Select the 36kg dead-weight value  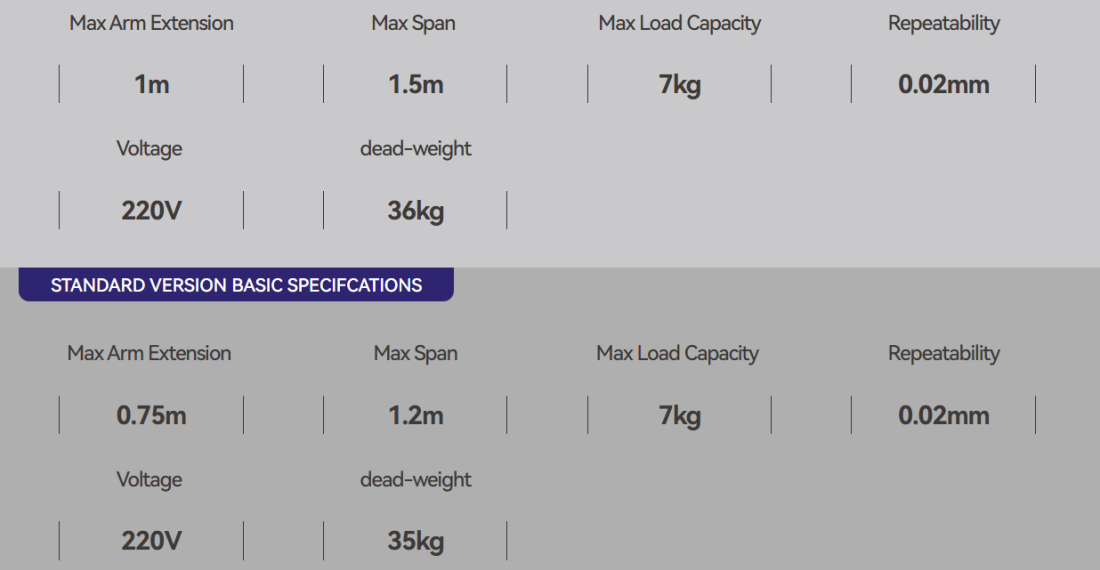click(415, 211)
